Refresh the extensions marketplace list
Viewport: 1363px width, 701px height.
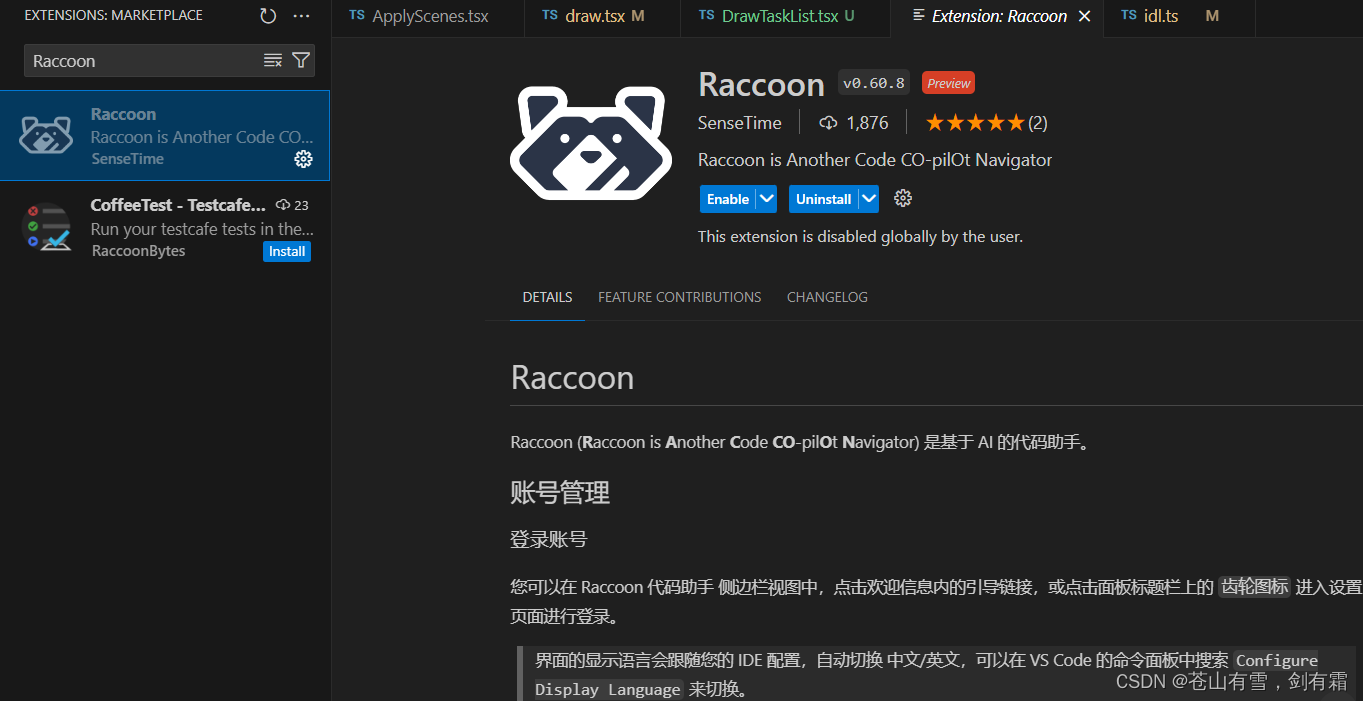point(268,16)
